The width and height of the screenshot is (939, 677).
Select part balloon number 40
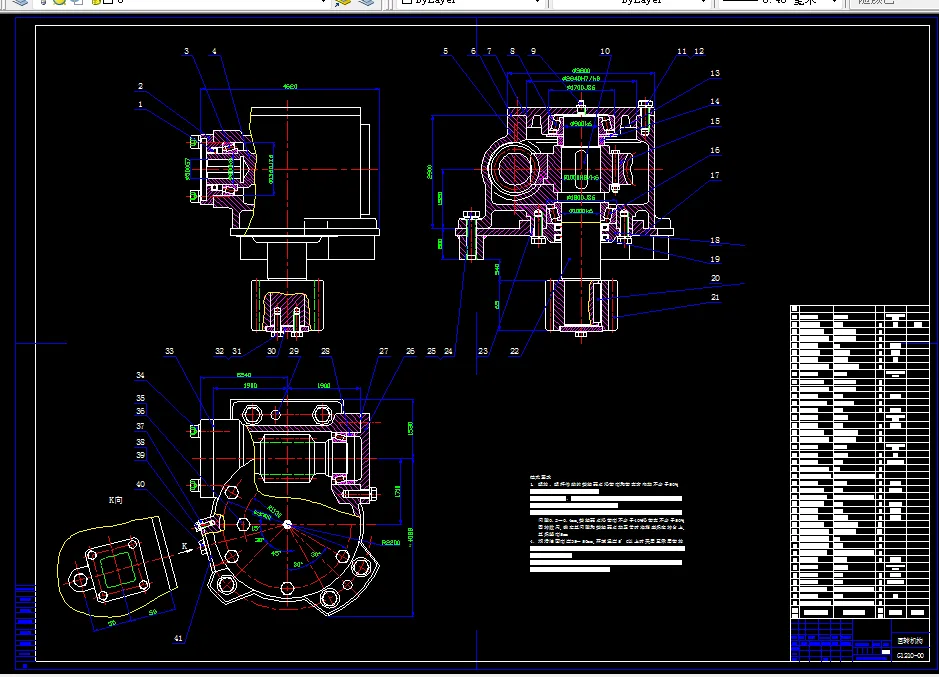tap(140, 484)
